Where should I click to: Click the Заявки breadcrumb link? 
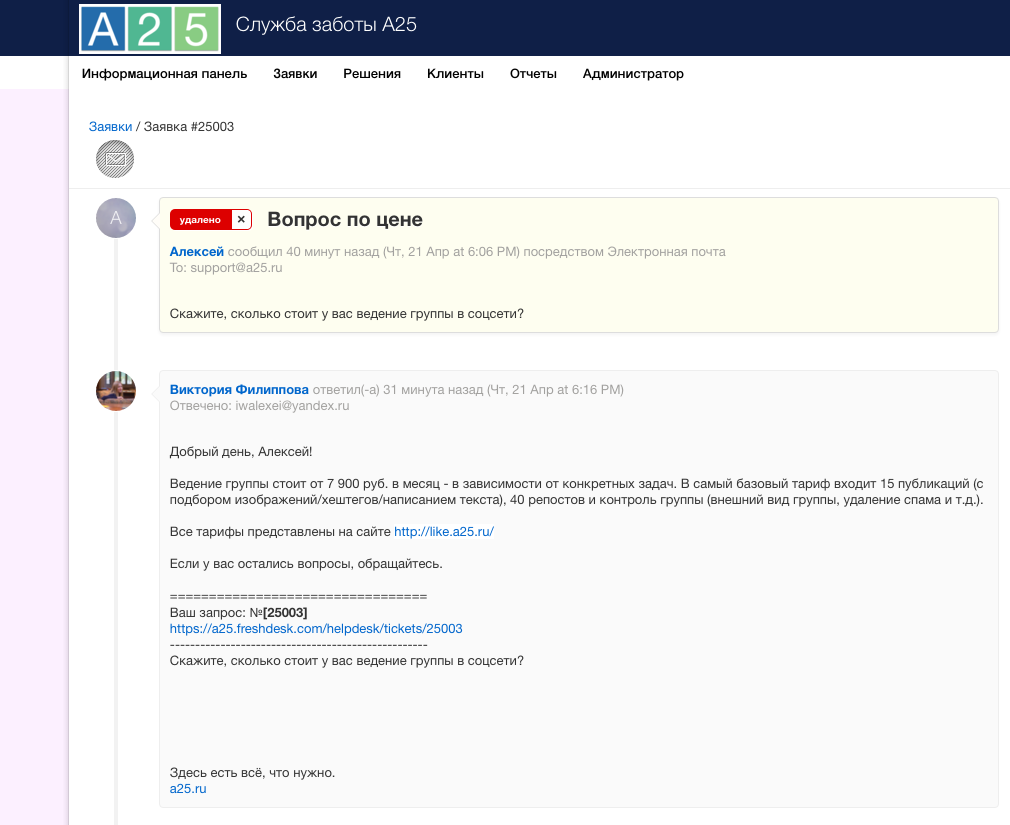[x=110, y=127]
